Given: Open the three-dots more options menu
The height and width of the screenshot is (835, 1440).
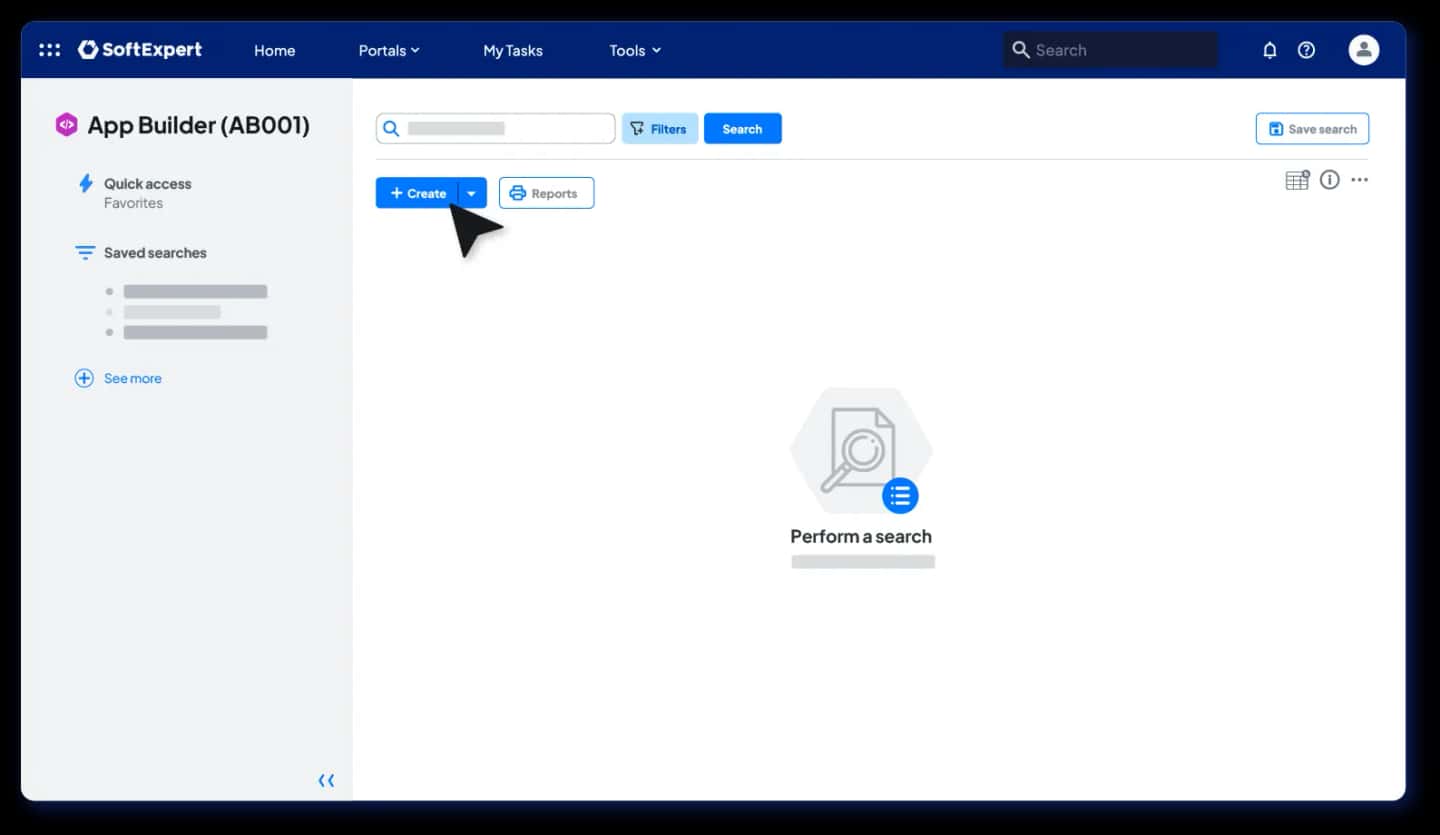Looking at the screenshot, I should click(1359, 180).
